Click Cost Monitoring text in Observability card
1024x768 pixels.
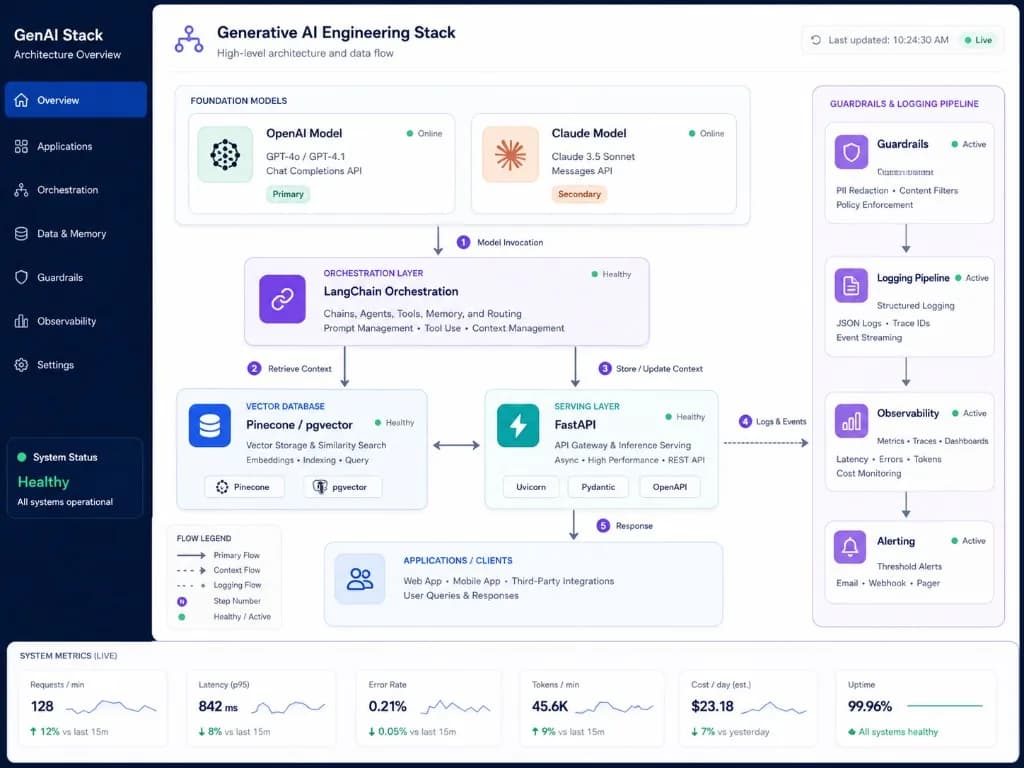(x=869, y=473)
